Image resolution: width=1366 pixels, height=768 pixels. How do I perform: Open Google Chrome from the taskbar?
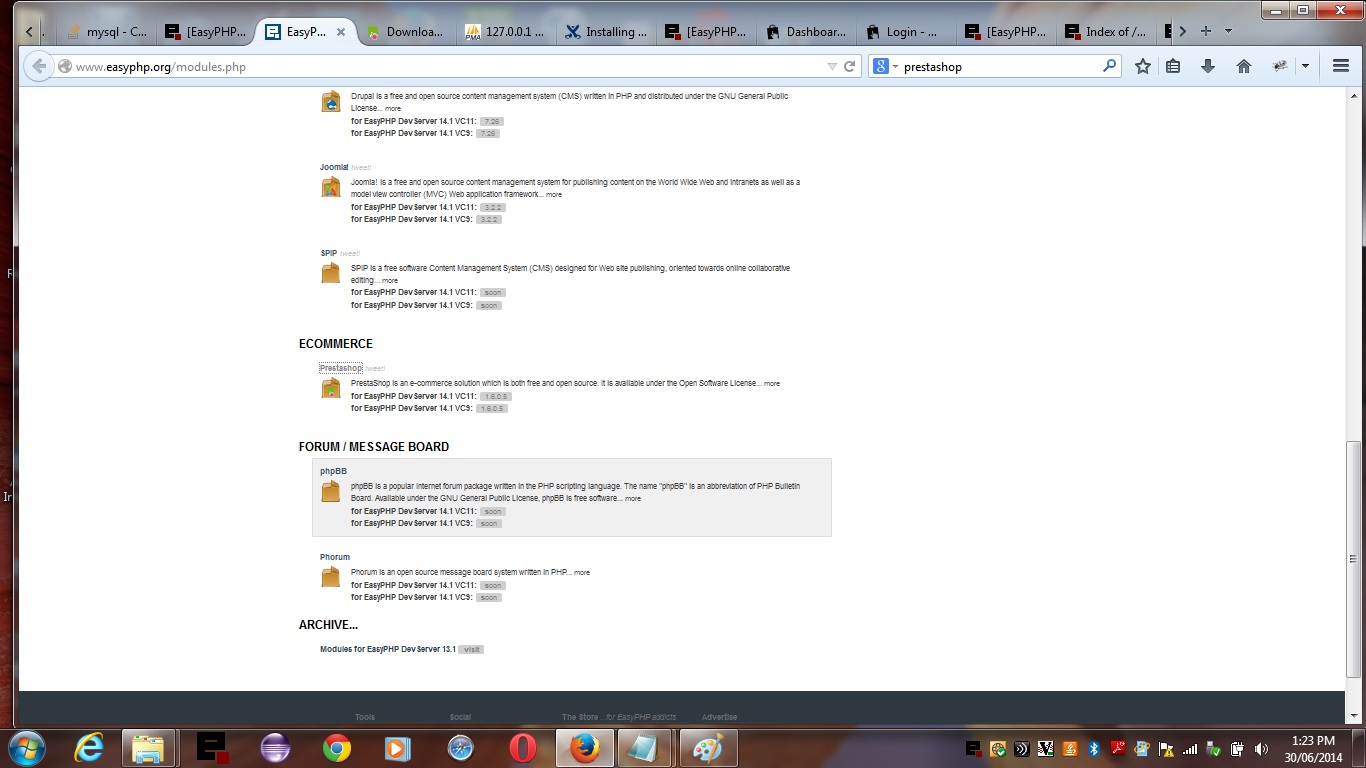[336, 748]
